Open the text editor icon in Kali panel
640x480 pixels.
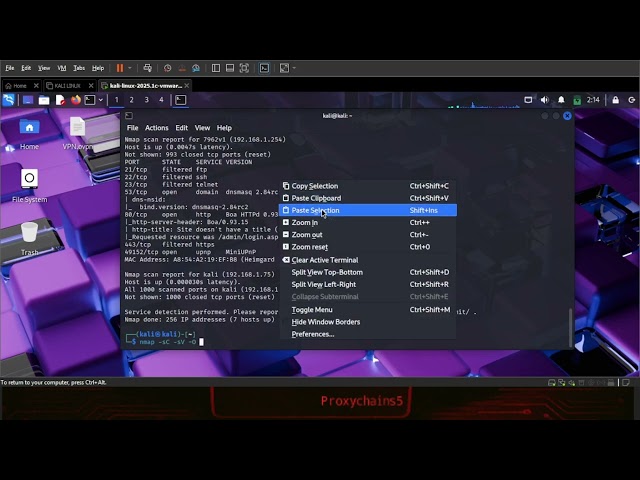click(x=60, y=100)
